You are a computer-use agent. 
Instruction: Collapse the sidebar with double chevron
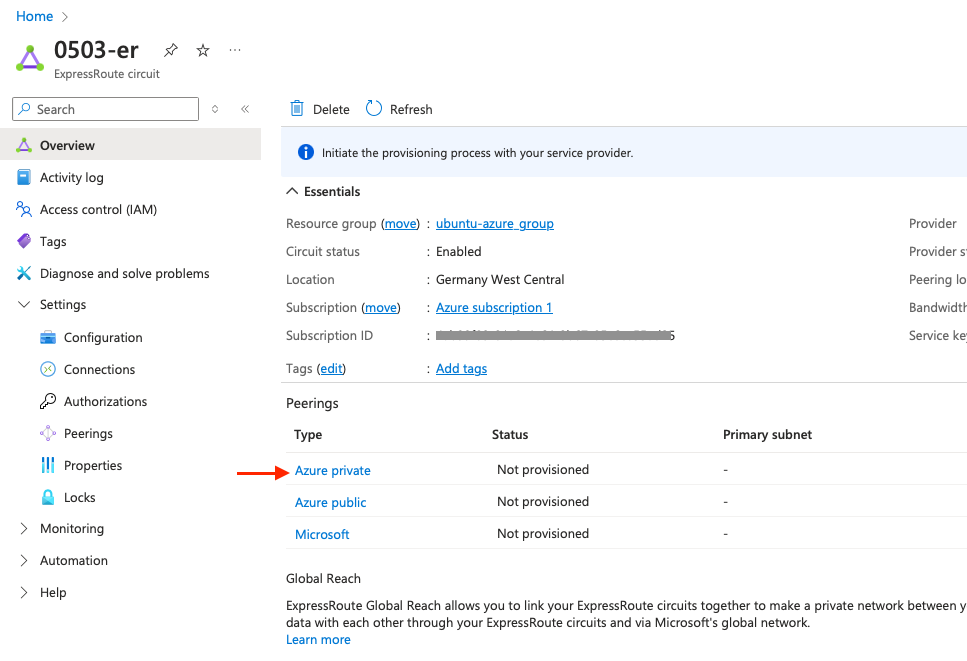tap(245, 109)
